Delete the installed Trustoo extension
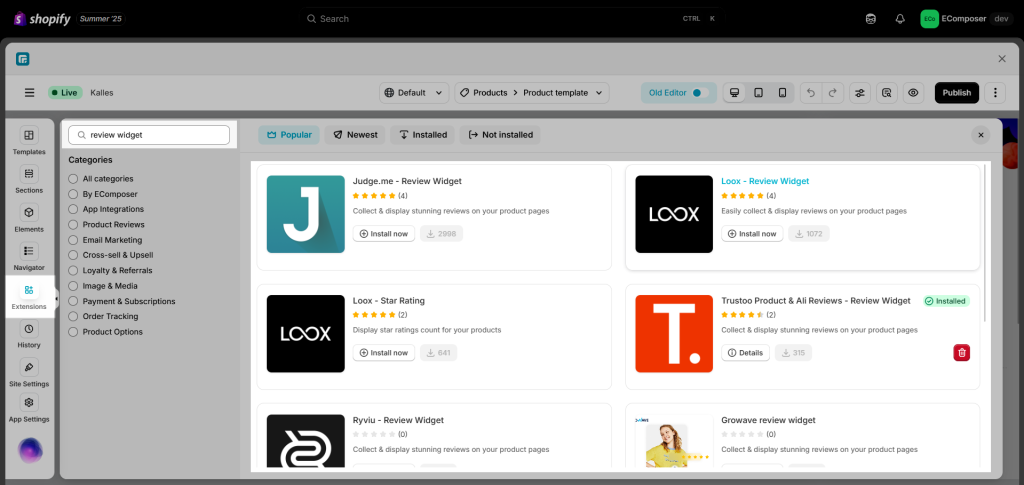The image size is (1024, 485). [961, 352]
